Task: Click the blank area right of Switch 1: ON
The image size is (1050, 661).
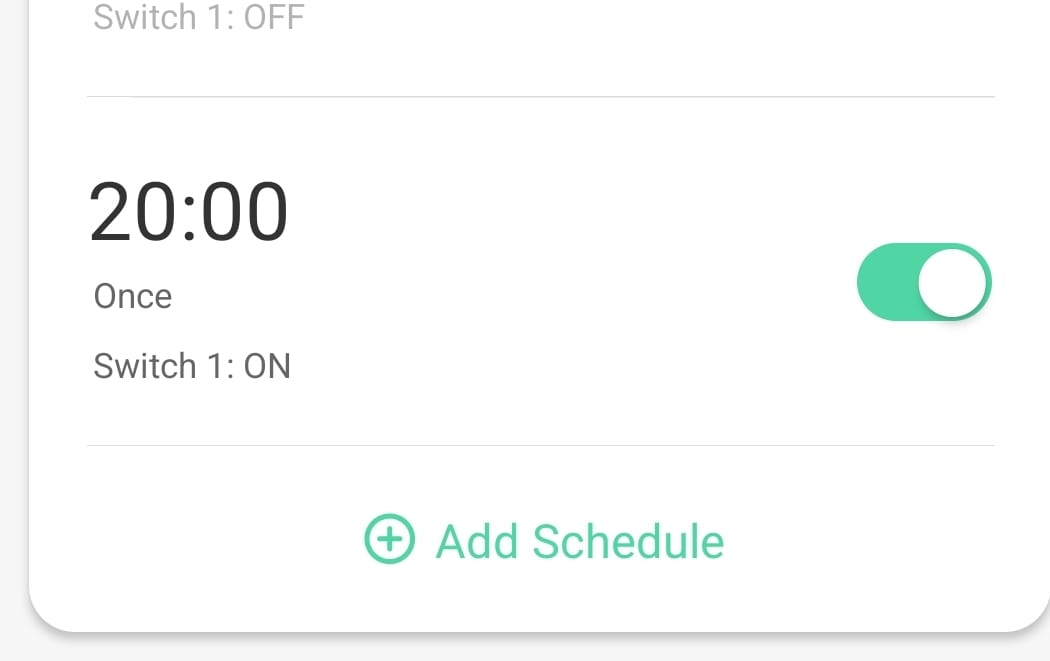Action: tap(600, 366)
